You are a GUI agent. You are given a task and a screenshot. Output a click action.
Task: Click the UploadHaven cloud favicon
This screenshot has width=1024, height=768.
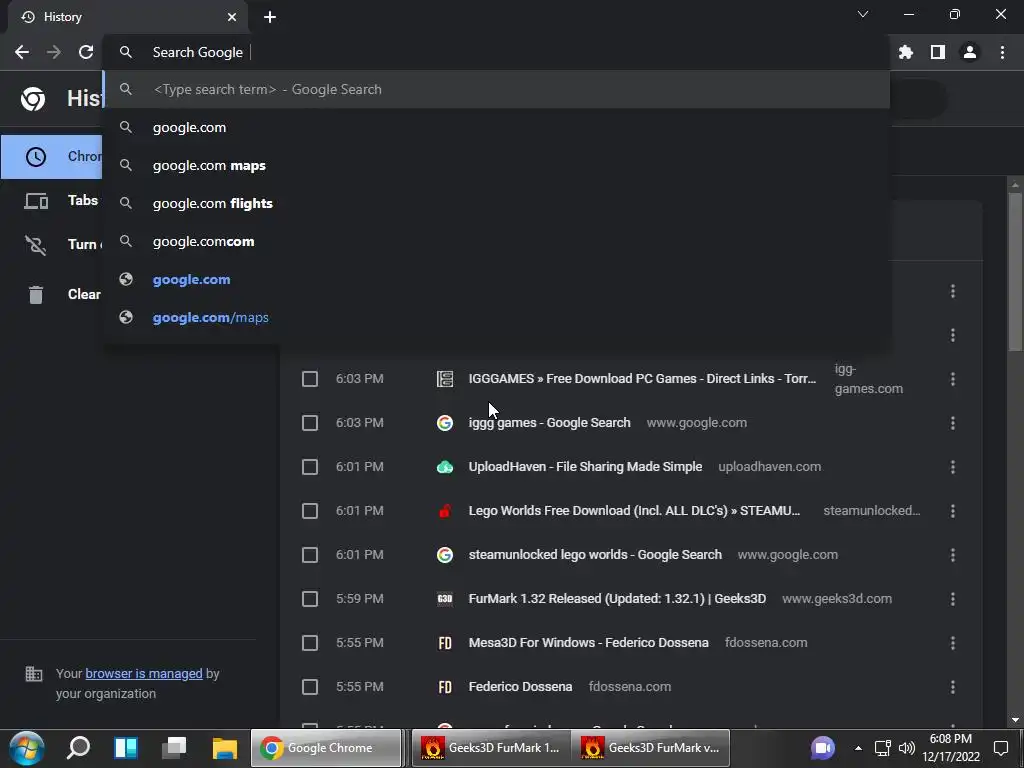point(445,467)
